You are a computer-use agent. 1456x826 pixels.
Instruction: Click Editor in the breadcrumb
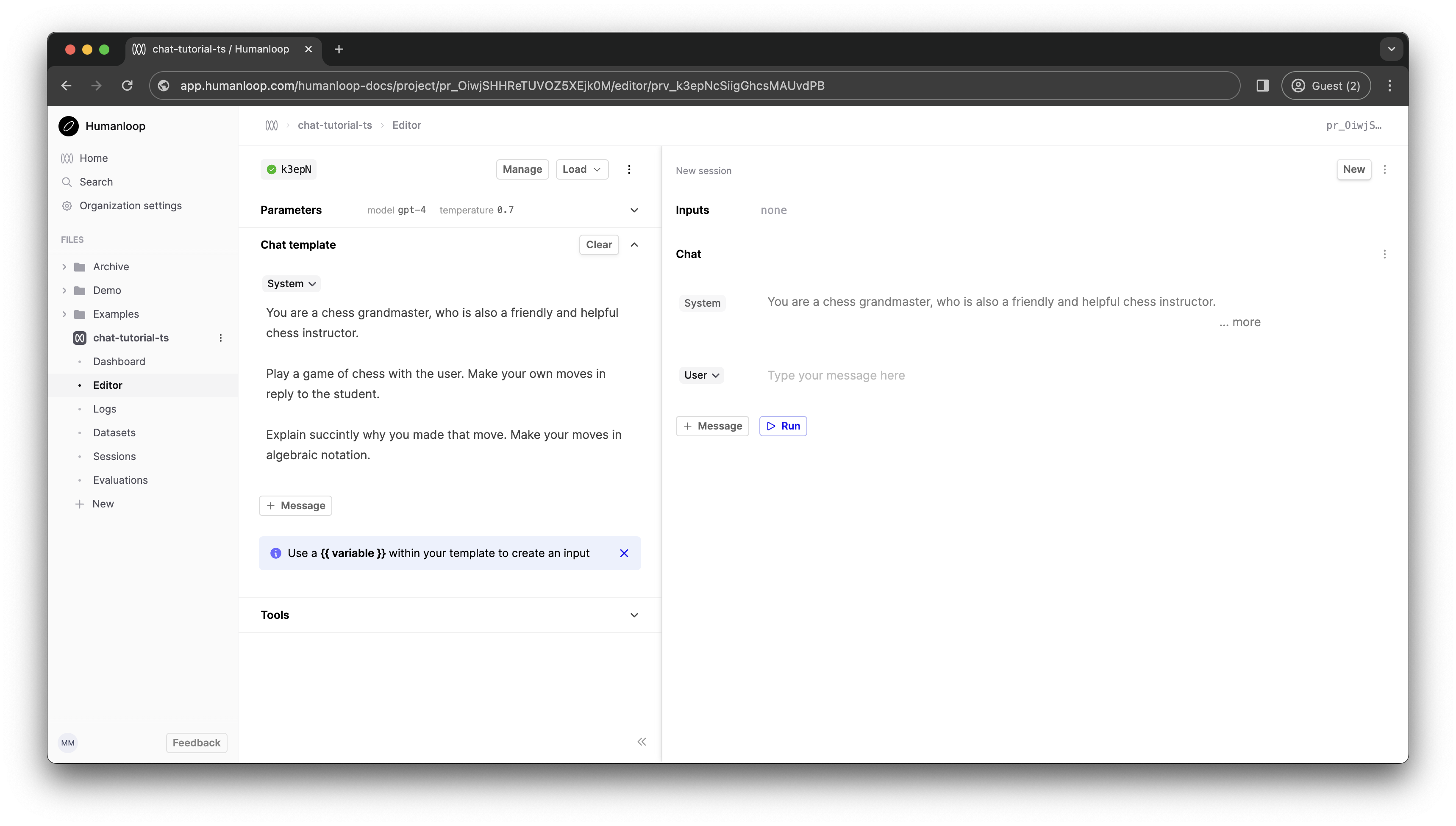coord(406,125)
